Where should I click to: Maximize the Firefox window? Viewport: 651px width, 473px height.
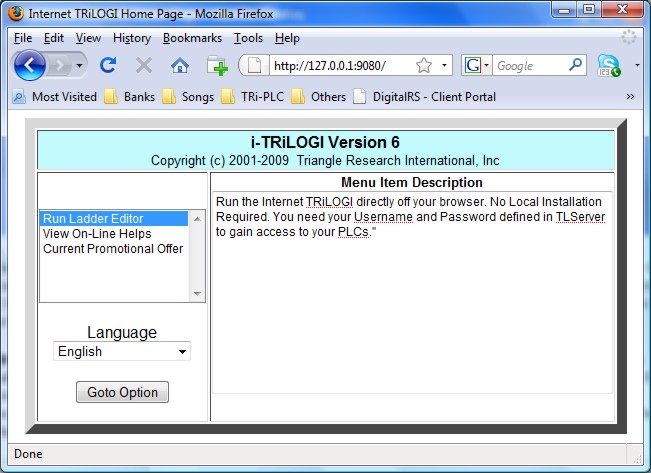[589, 10]
